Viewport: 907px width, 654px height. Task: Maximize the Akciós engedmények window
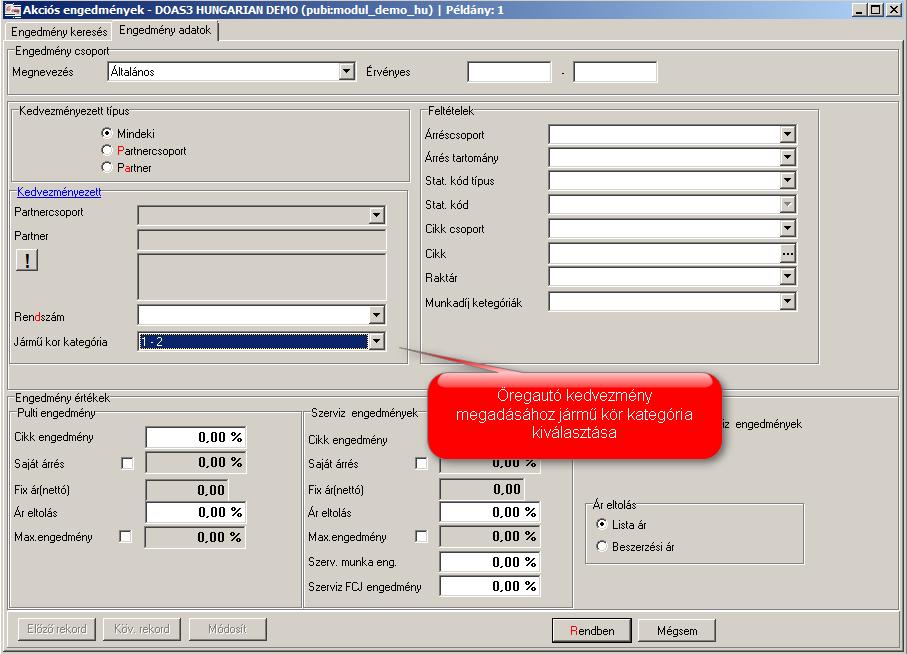click(x=876, y=10)
